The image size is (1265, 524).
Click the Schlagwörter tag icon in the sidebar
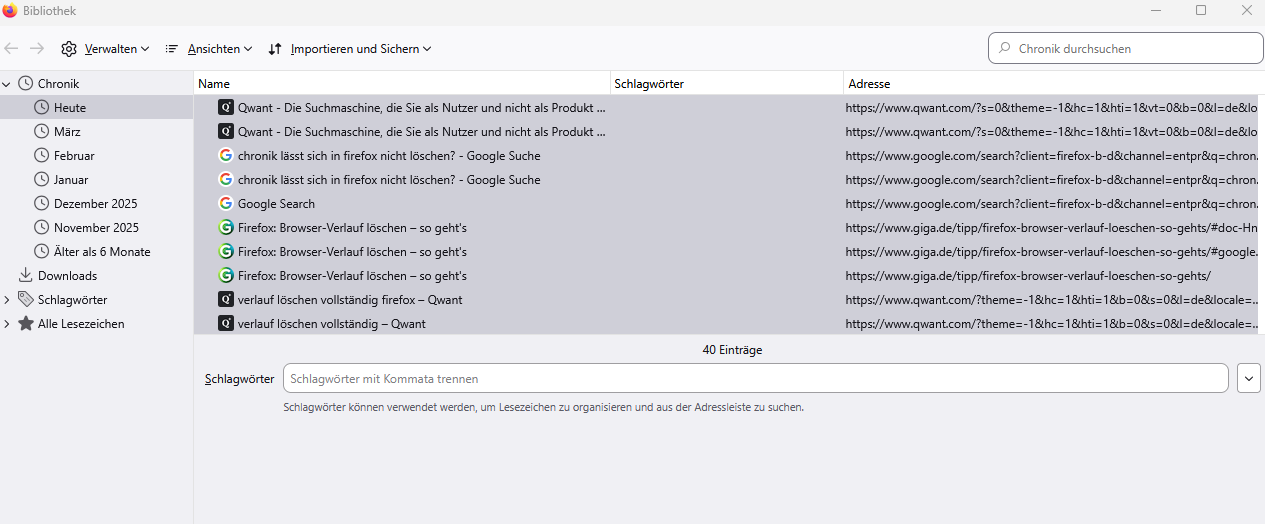click(x=26, y=299)
